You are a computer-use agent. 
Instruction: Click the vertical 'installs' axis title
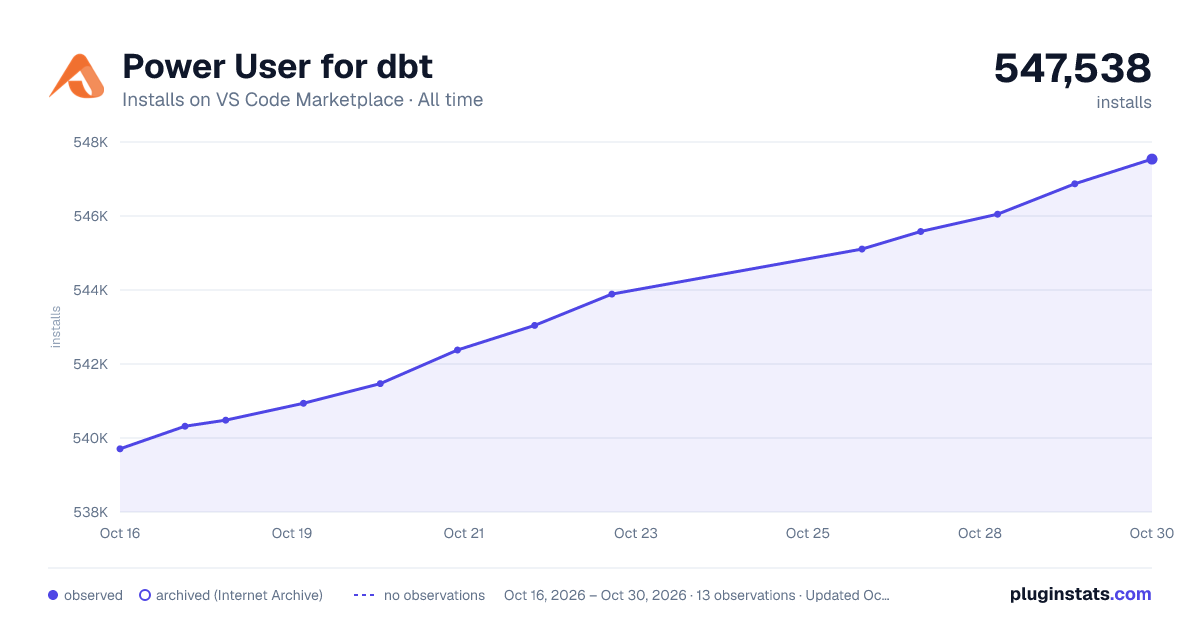(x=56, y=327)
